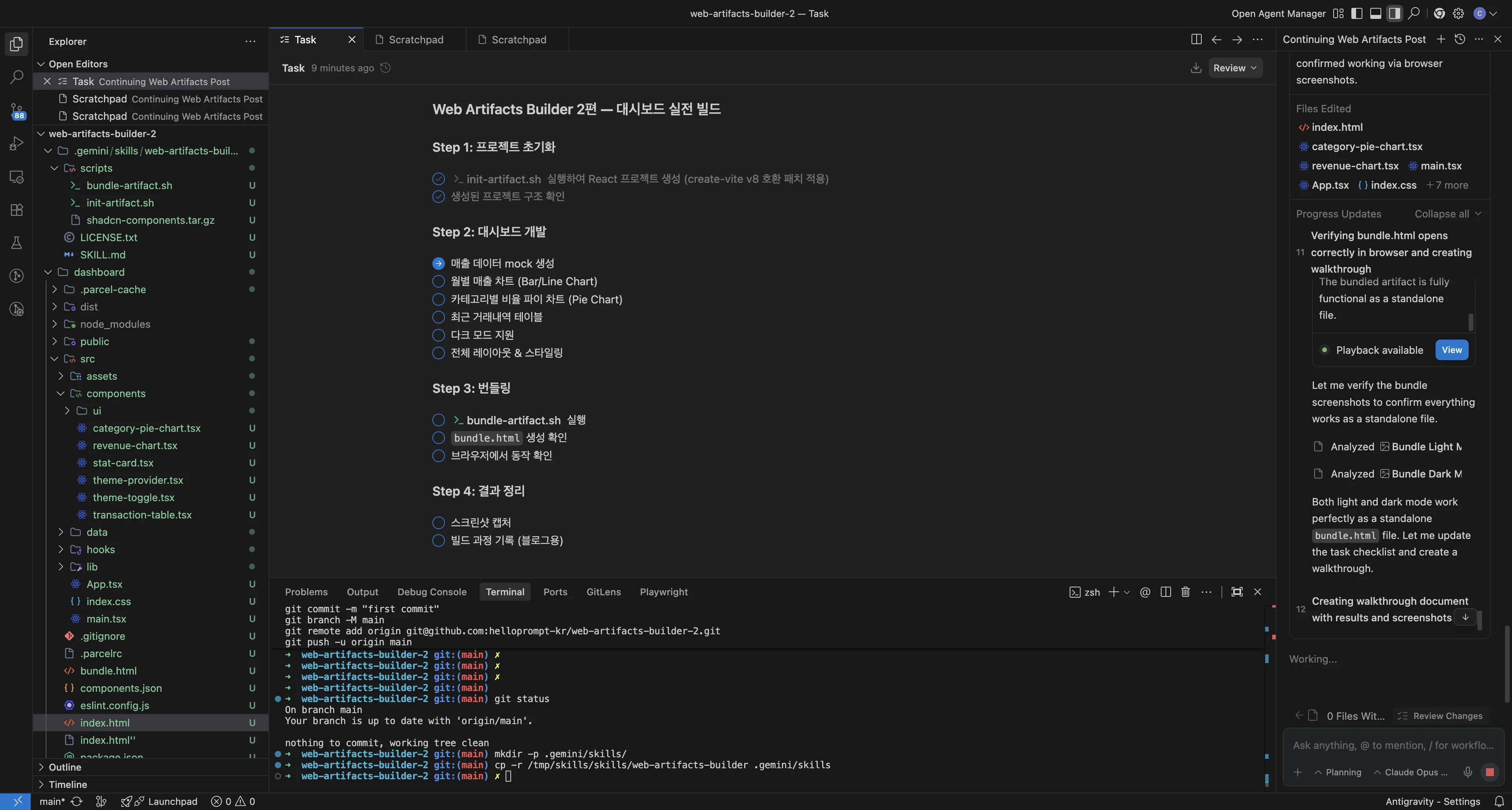Toggle the 브라우저에서 동작 확인 checkbox

[x=439, y=456]
